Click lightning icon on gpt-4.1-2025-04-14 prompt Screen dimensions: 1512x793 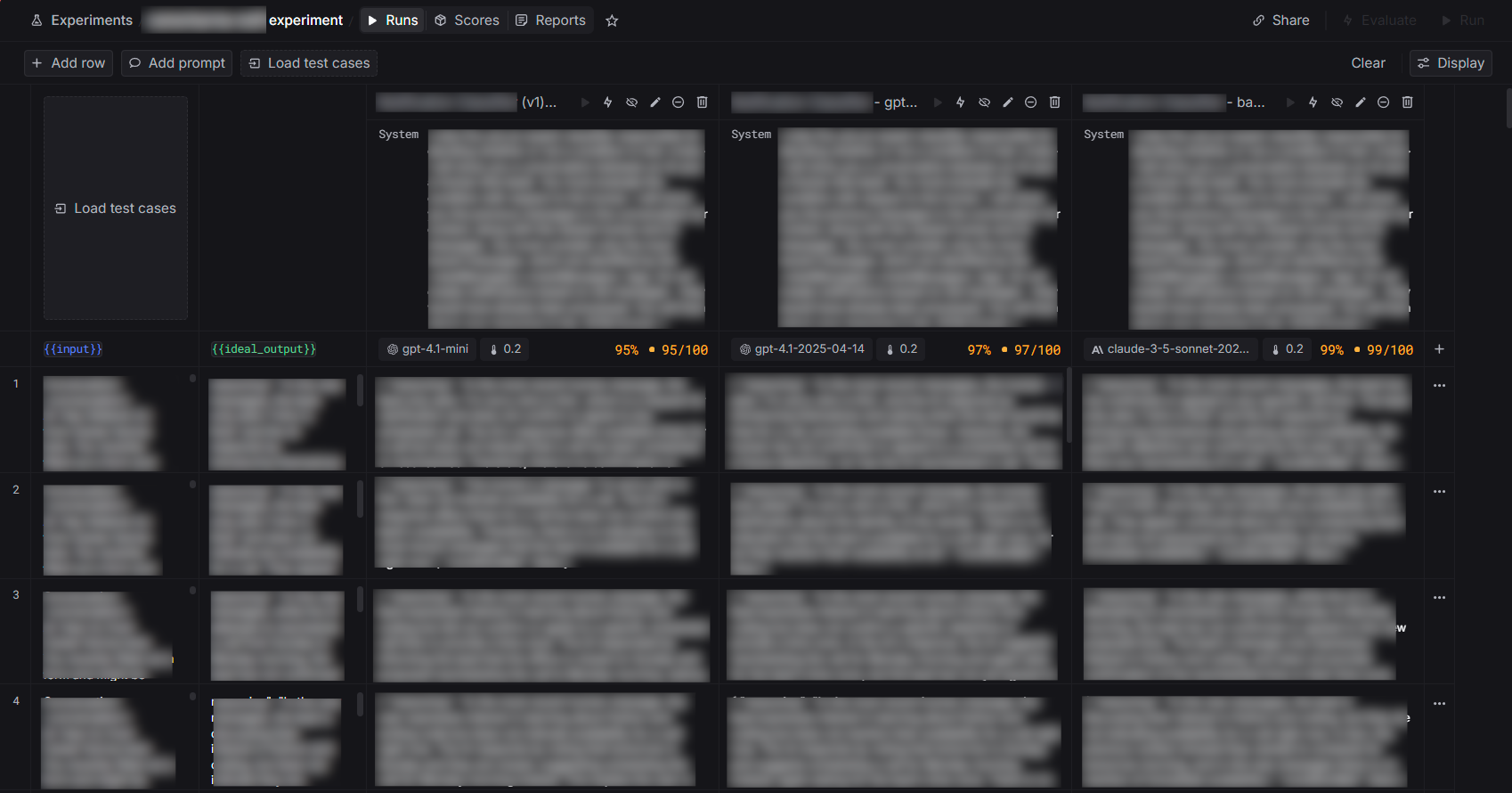pos(960,102)
